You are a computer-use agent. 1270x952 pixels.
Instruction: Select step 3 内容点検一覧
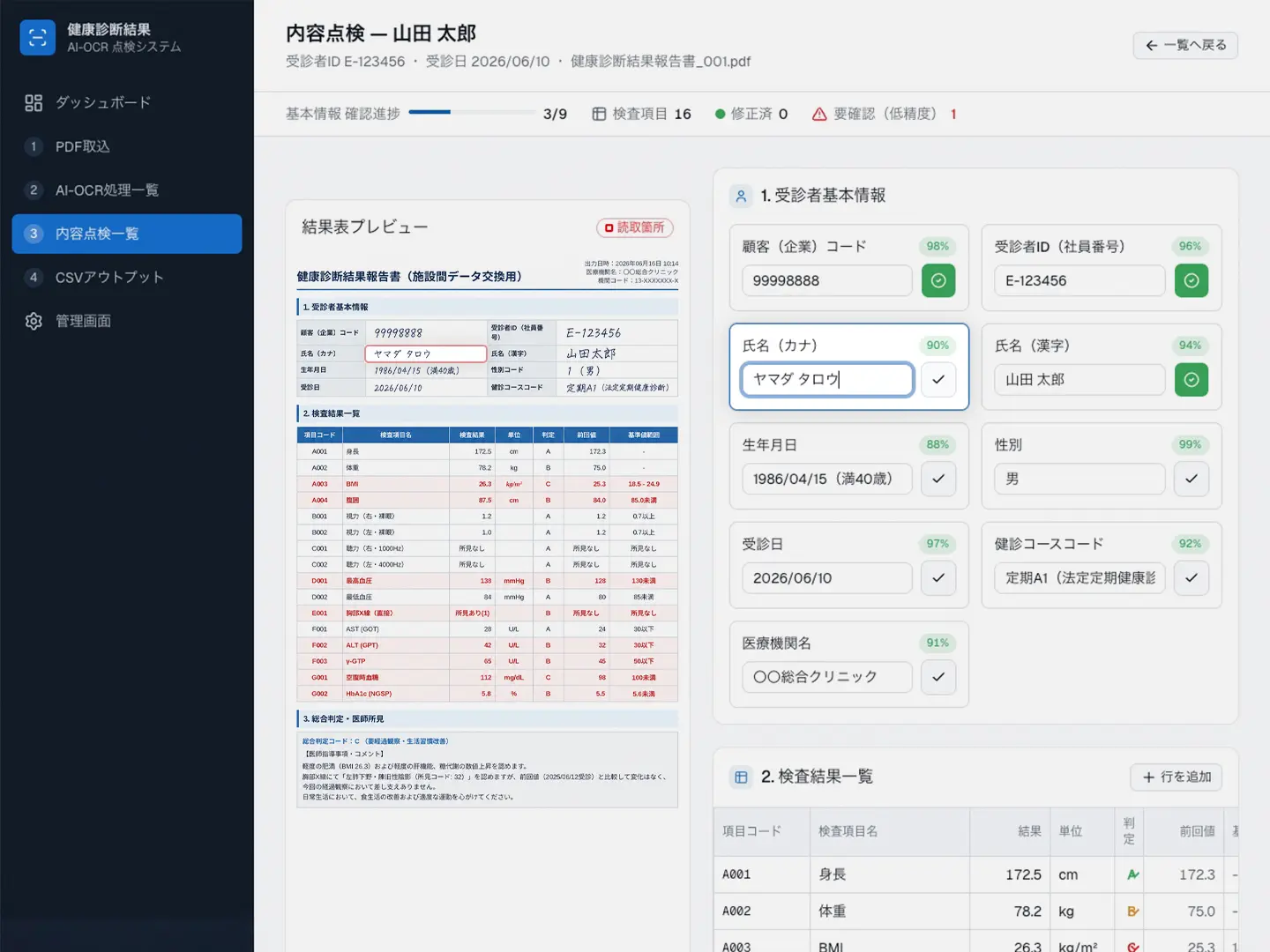[x=127, y=234]
